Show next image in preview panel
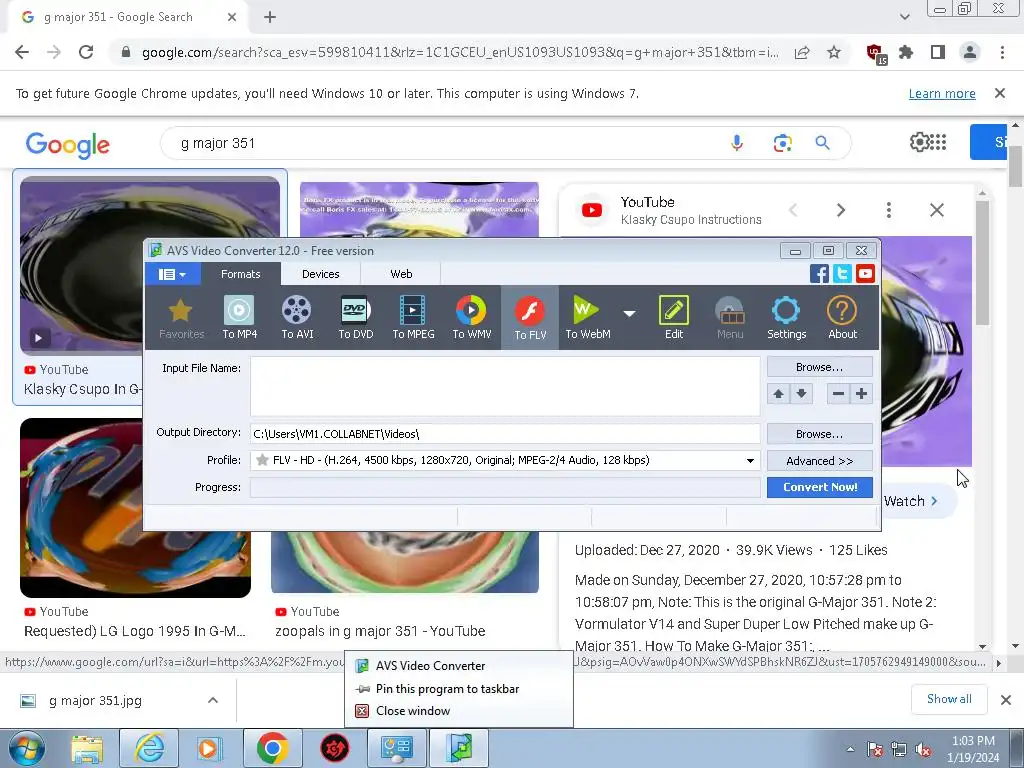 [x=840, y=210]
